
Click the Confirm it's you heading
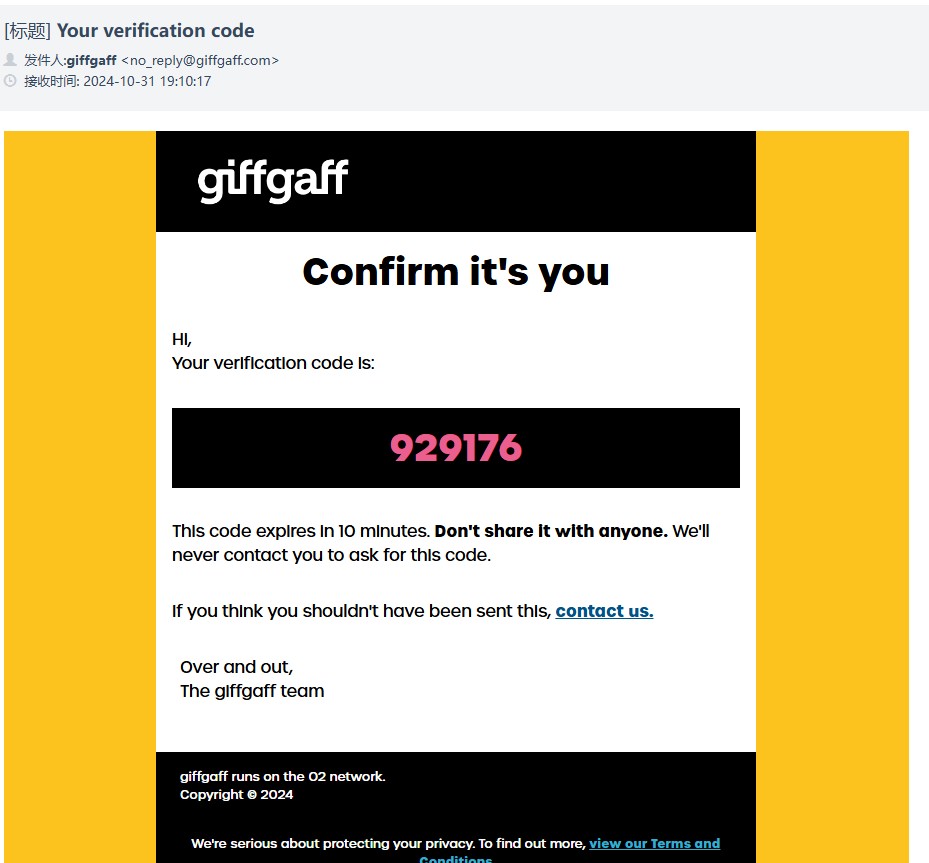click(456, 272)
